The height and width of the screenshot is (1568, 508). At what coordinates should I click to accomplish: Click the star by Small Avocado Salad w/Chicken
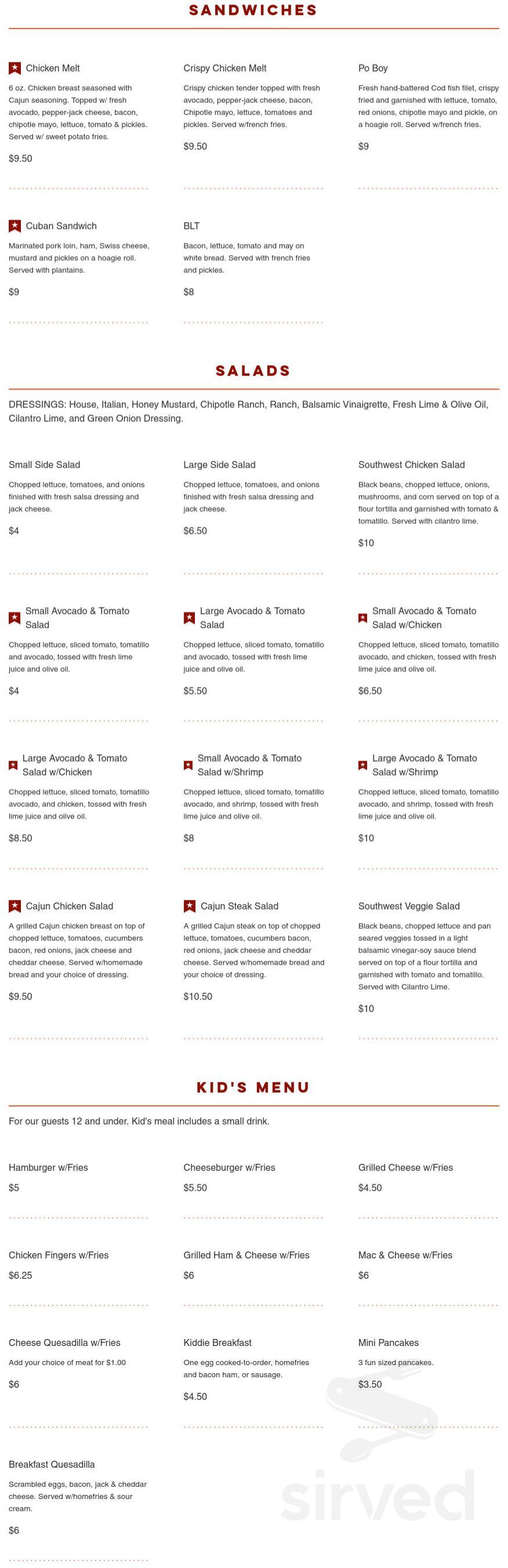(363, 618)
